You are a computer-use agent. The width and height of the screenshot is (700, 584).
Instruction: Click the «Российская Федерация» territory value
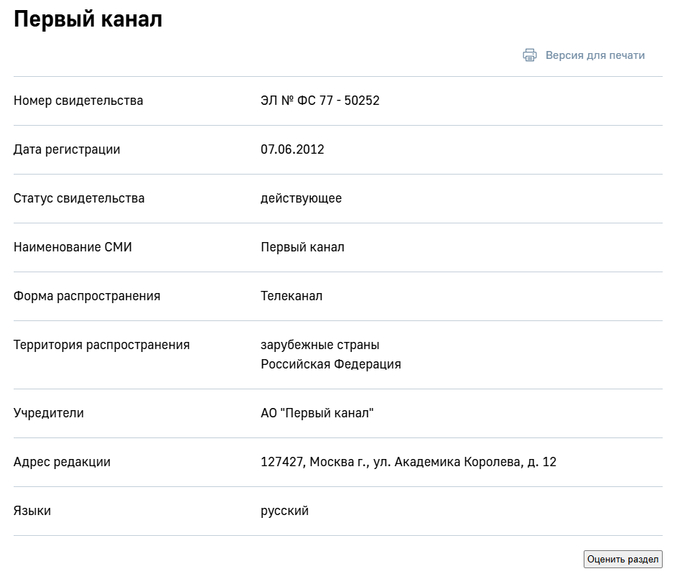coord(331,365)
